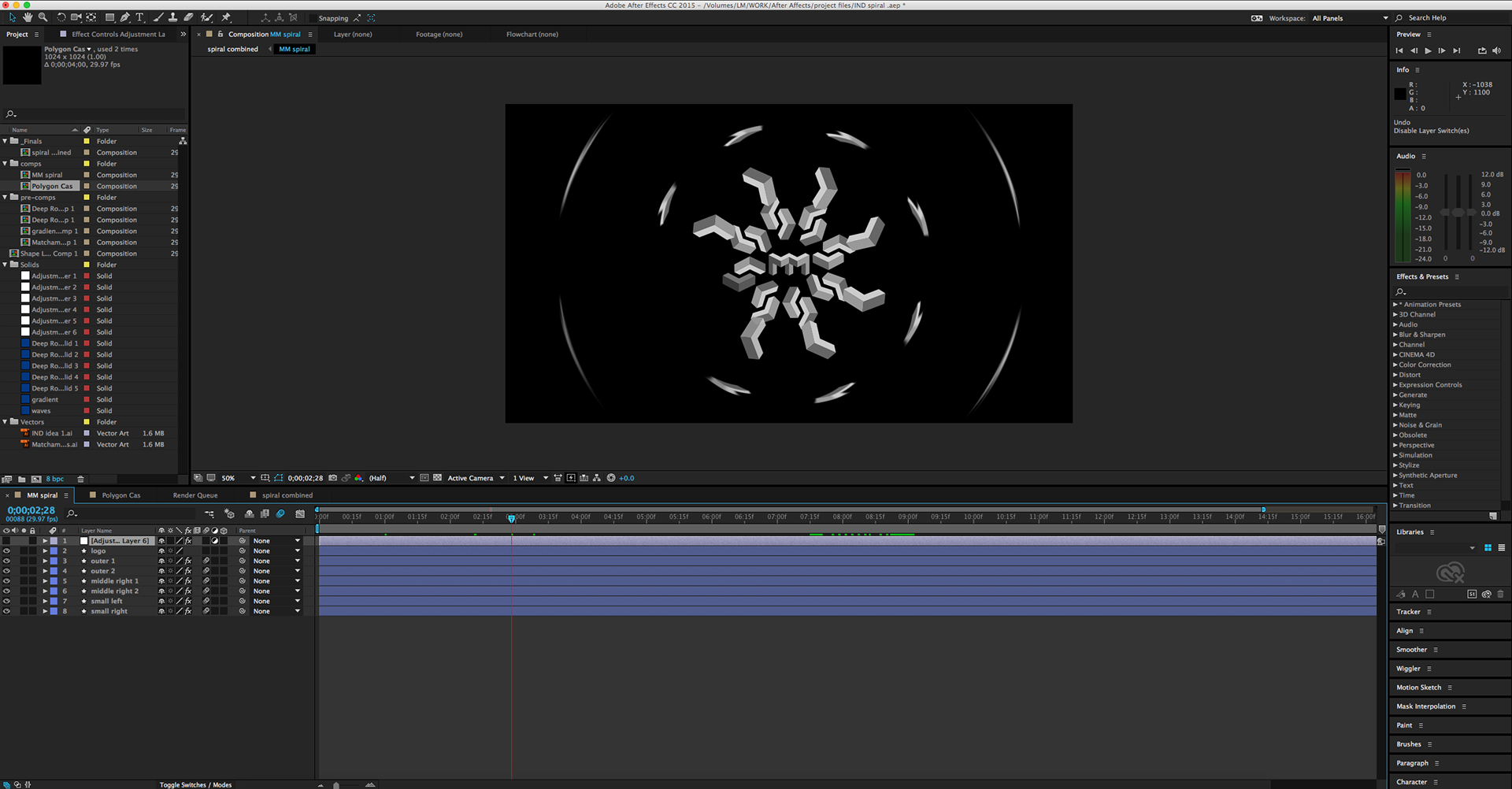1512x789 pixels.
Task: Hide the logo layer eye
Action: click(6, 551)
